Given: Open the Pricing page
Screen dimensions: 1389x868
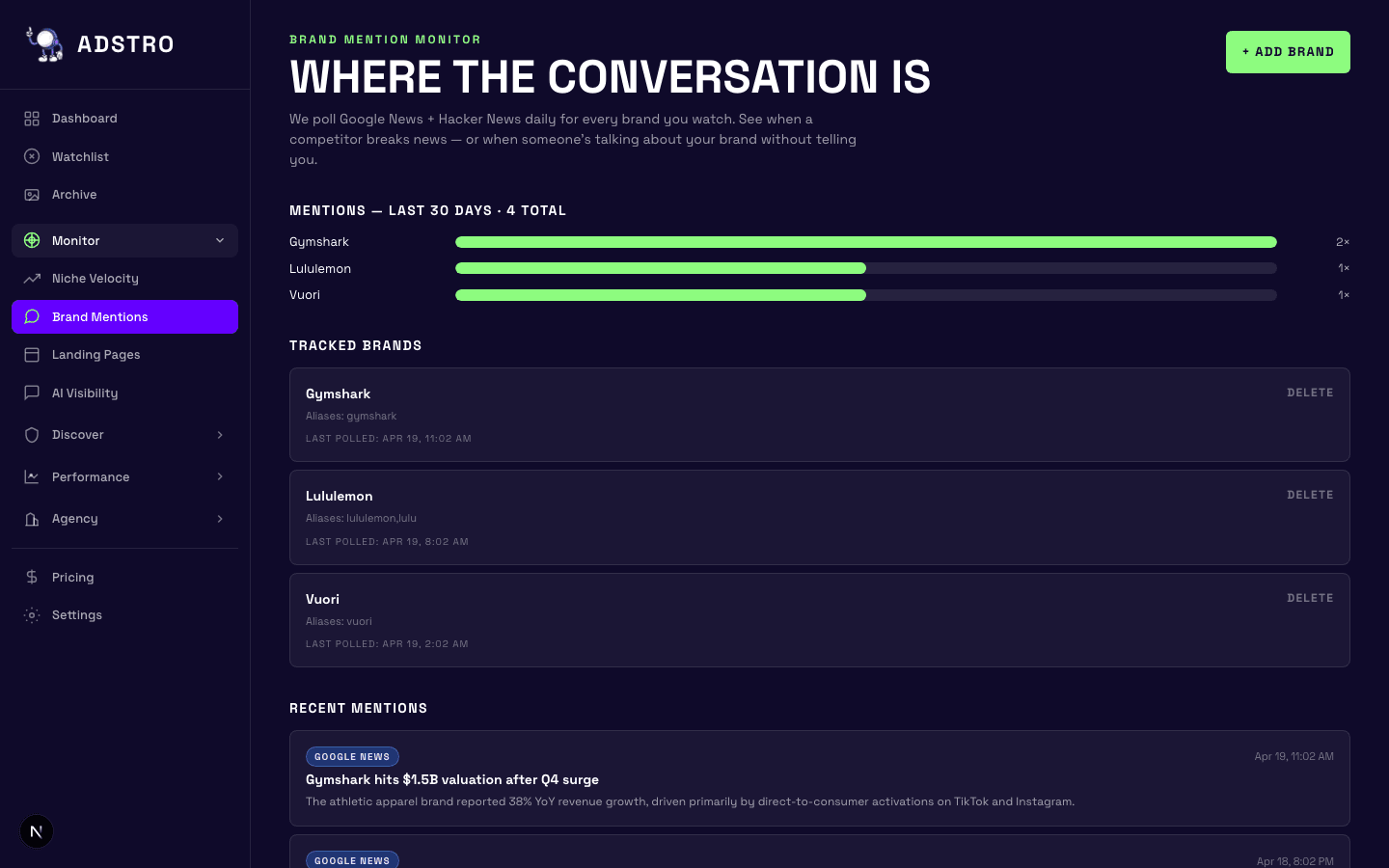Looking at the screenshot, I should tap(72, 577).
